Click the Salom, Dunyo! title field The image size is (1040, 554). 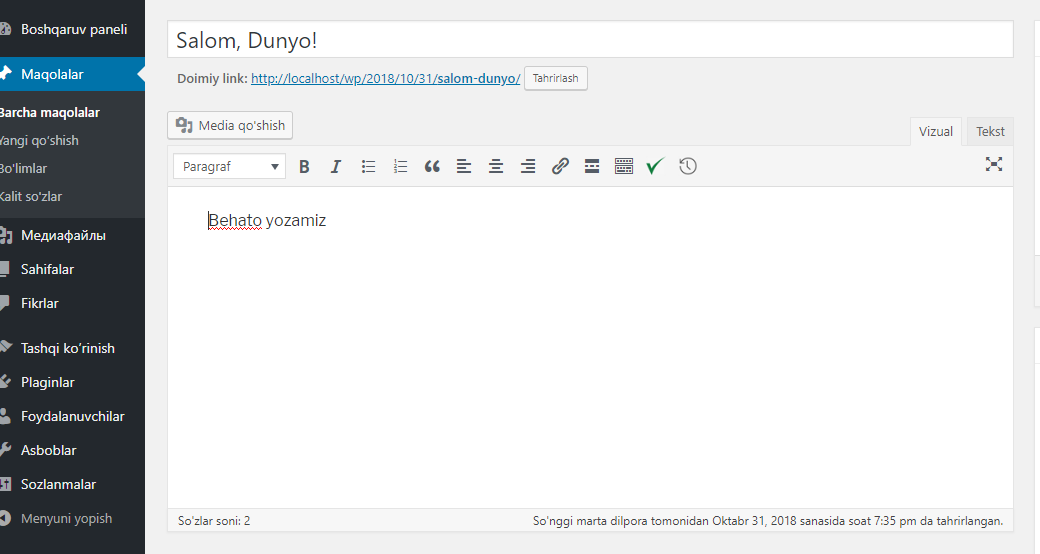pyautogui.click(x=590, y=40)
